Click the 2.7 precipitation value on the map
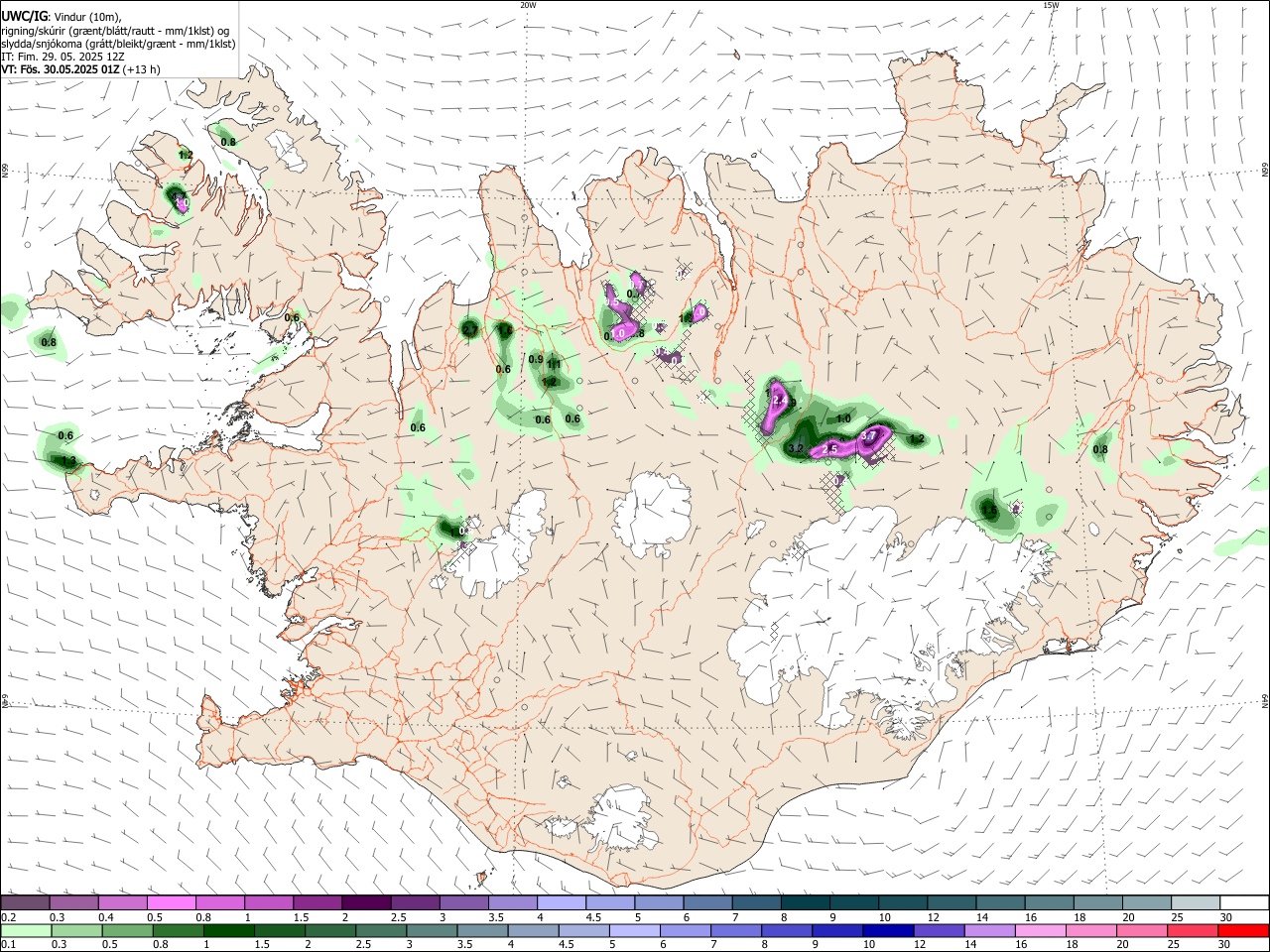Screen dimensions: 1270x952 [x=470, y=329]
